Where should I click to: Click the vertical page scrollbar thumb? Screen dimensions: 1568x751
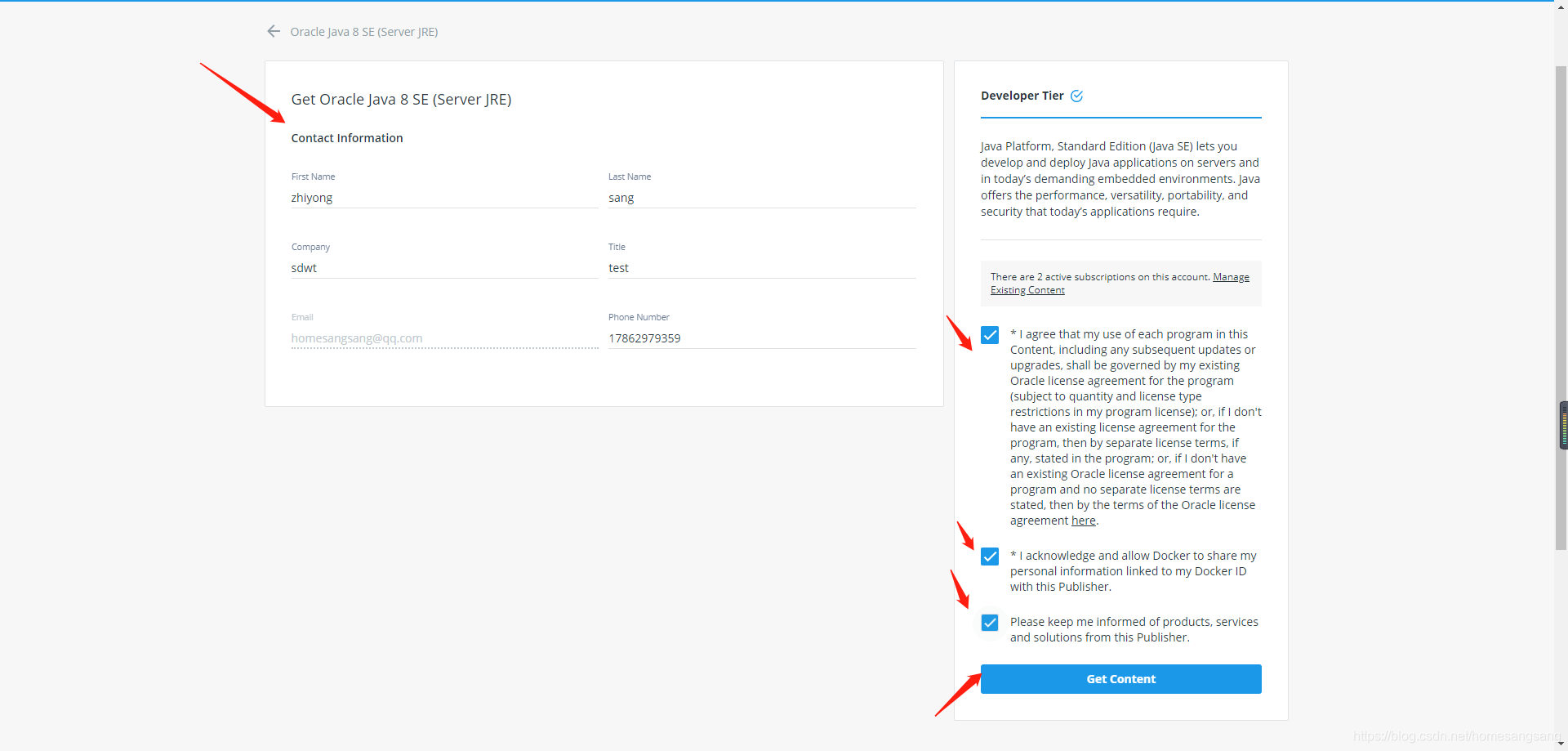[x=1561, y=306]
